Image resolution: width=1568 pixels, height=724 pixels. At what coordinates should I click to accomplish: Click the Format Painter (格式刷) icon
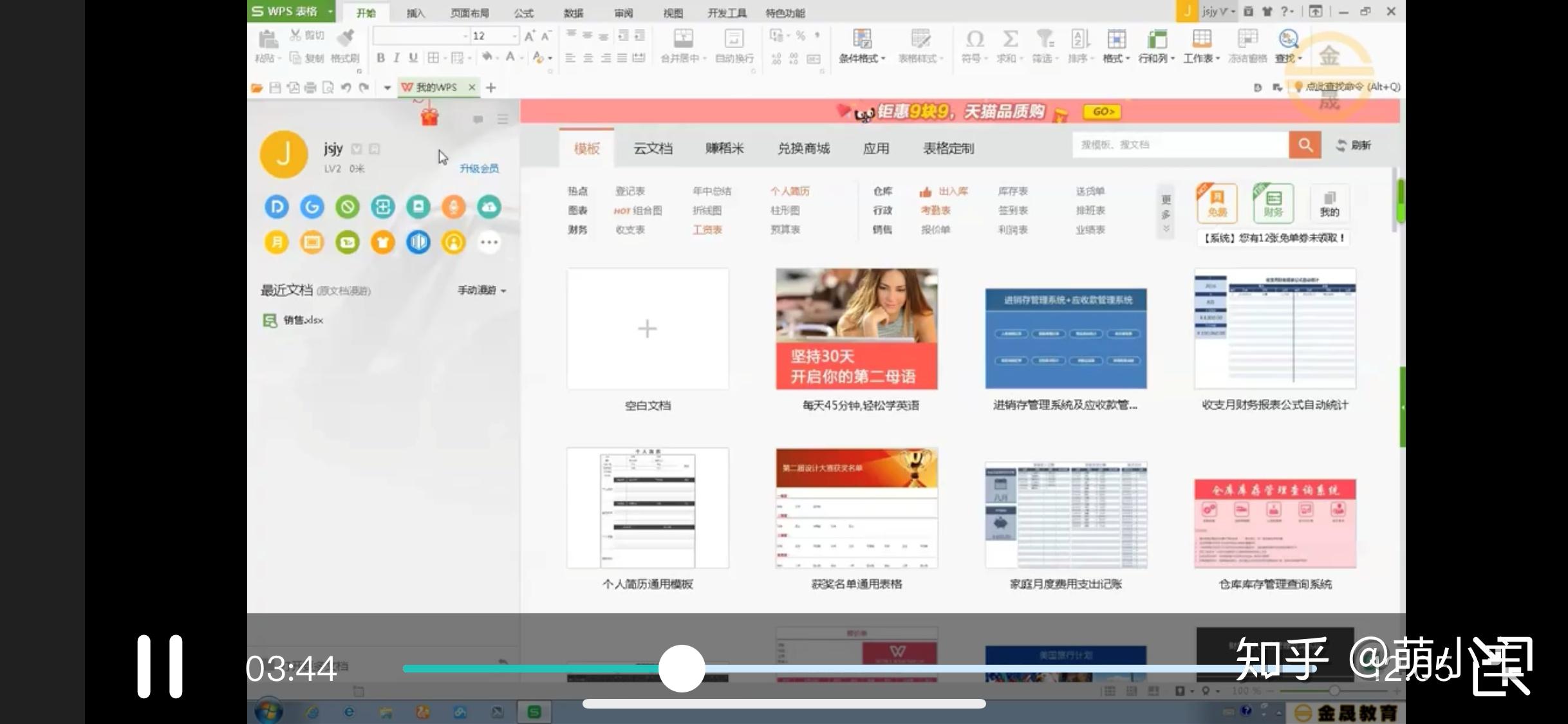(346, 38)
